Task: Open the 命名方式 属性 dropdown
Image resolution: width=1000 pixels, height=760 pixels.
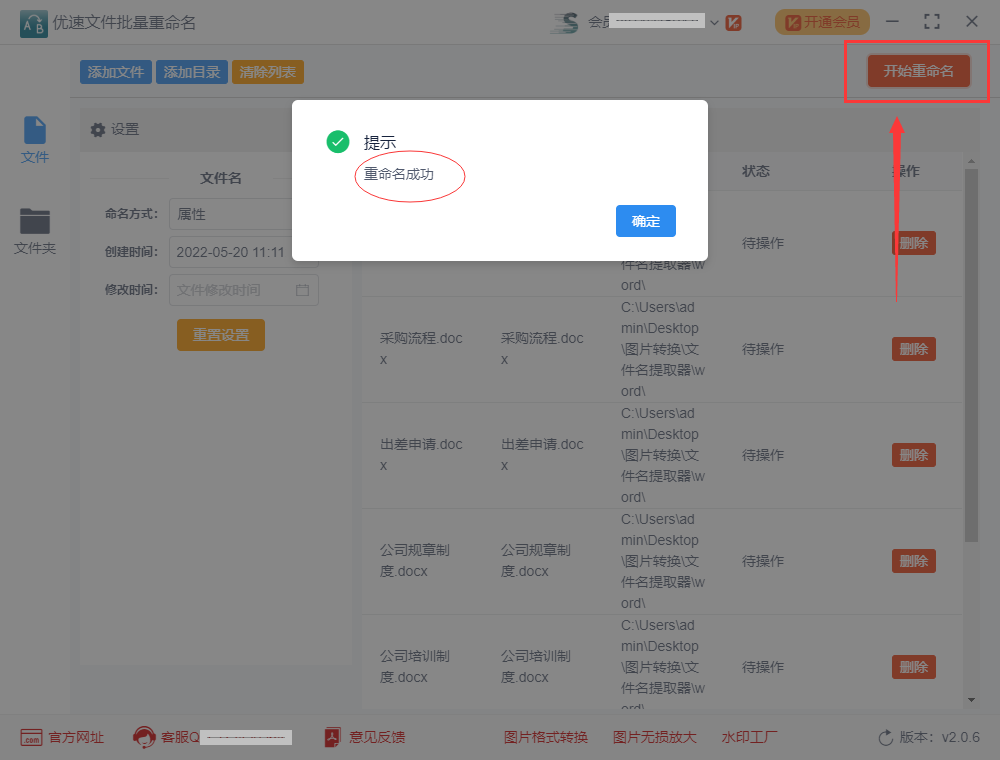Action: pyautogui.click(x=237, y=214)
